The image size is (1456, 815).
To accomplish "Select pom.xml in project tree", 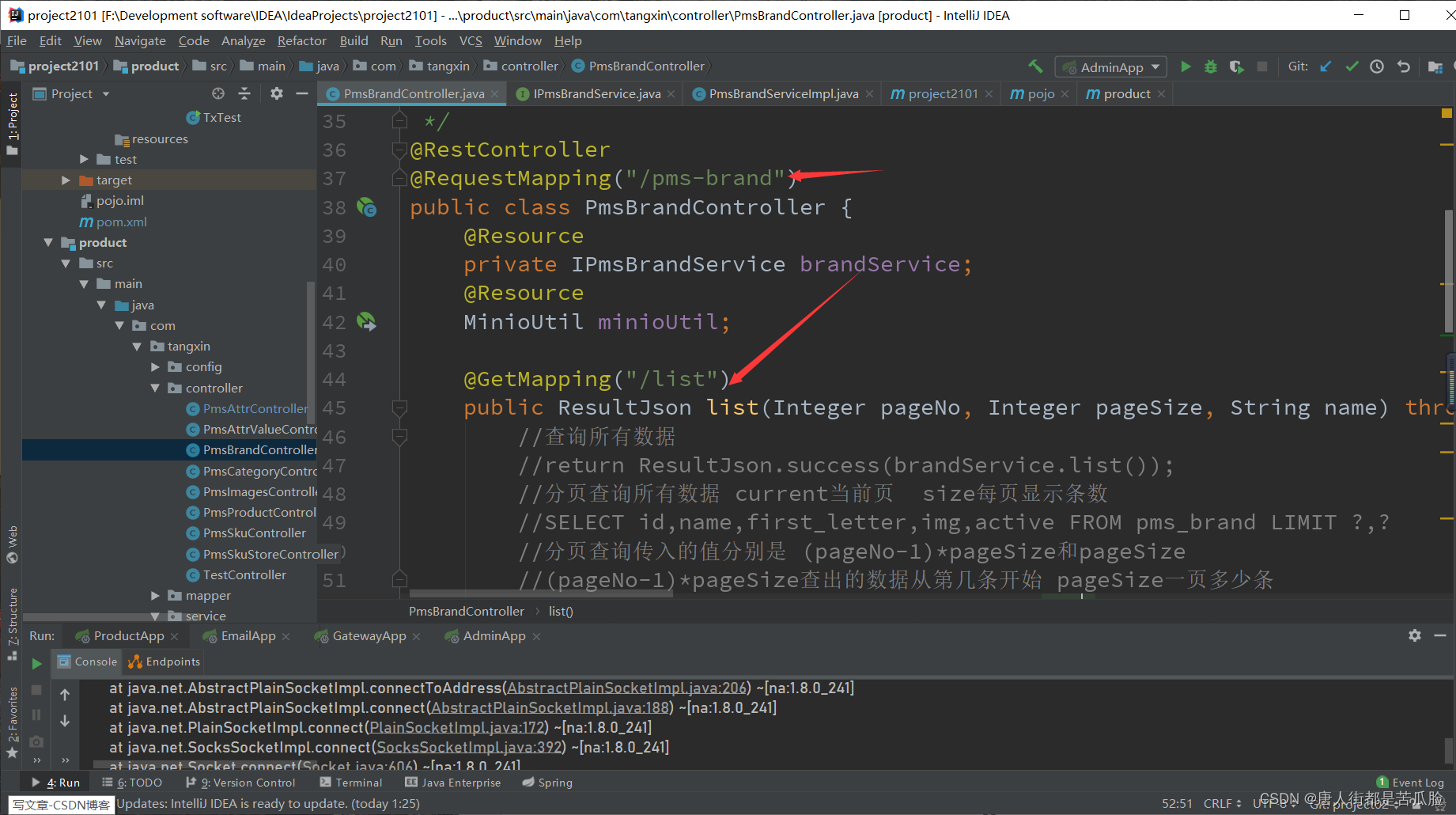I will pyautogui.click(x=121, y=222).
